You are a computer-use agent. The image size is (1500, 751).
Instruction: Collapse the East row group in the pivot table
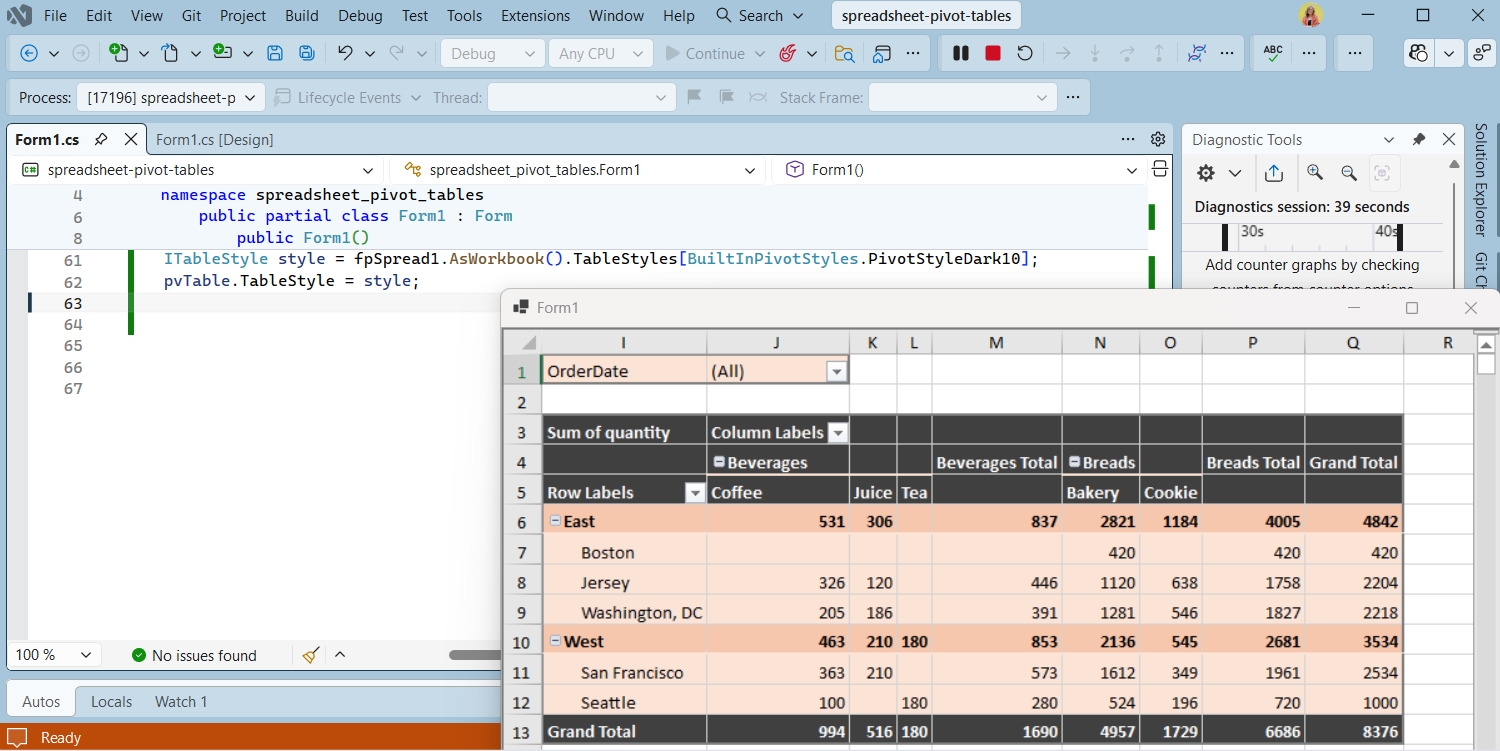[556, 521]
